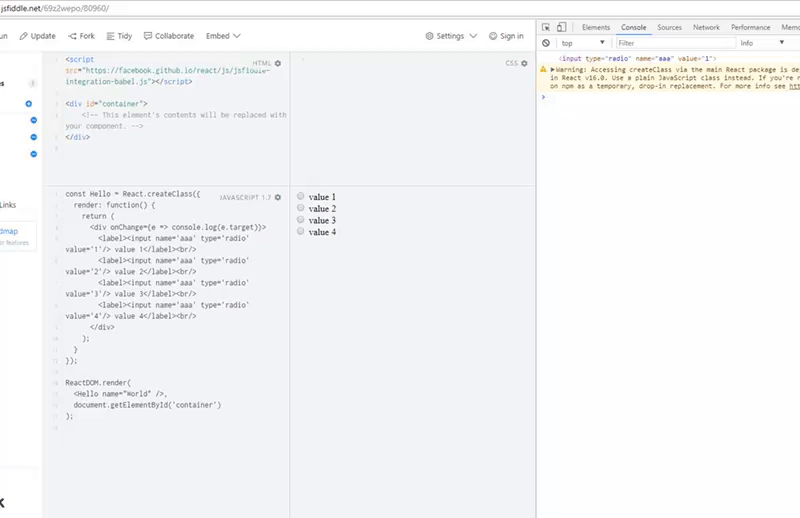Viewport: 800px width, 518px height.
Task: Click the Collaborate button label
Action: click(174, 36)
